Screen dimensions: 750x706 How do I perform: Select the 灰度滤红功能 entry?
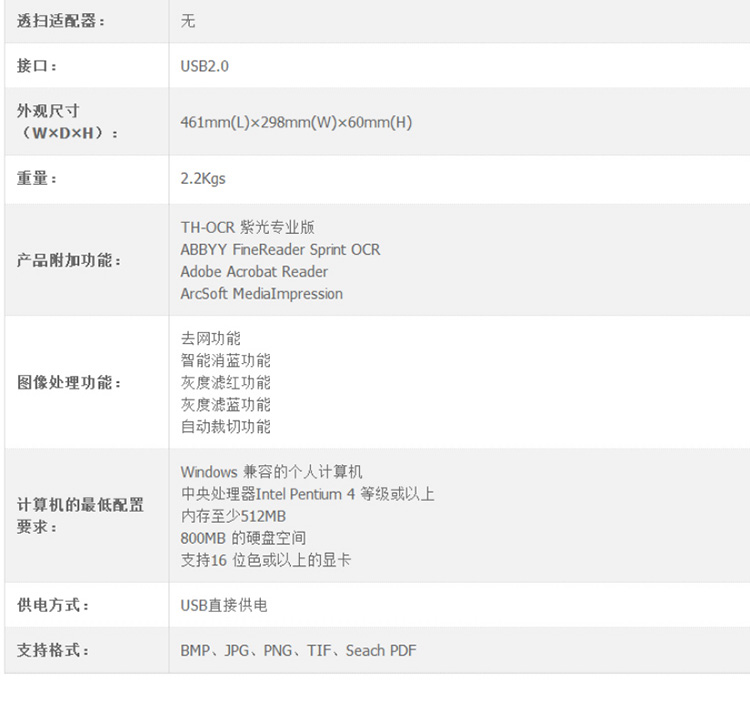click(225, 383)
